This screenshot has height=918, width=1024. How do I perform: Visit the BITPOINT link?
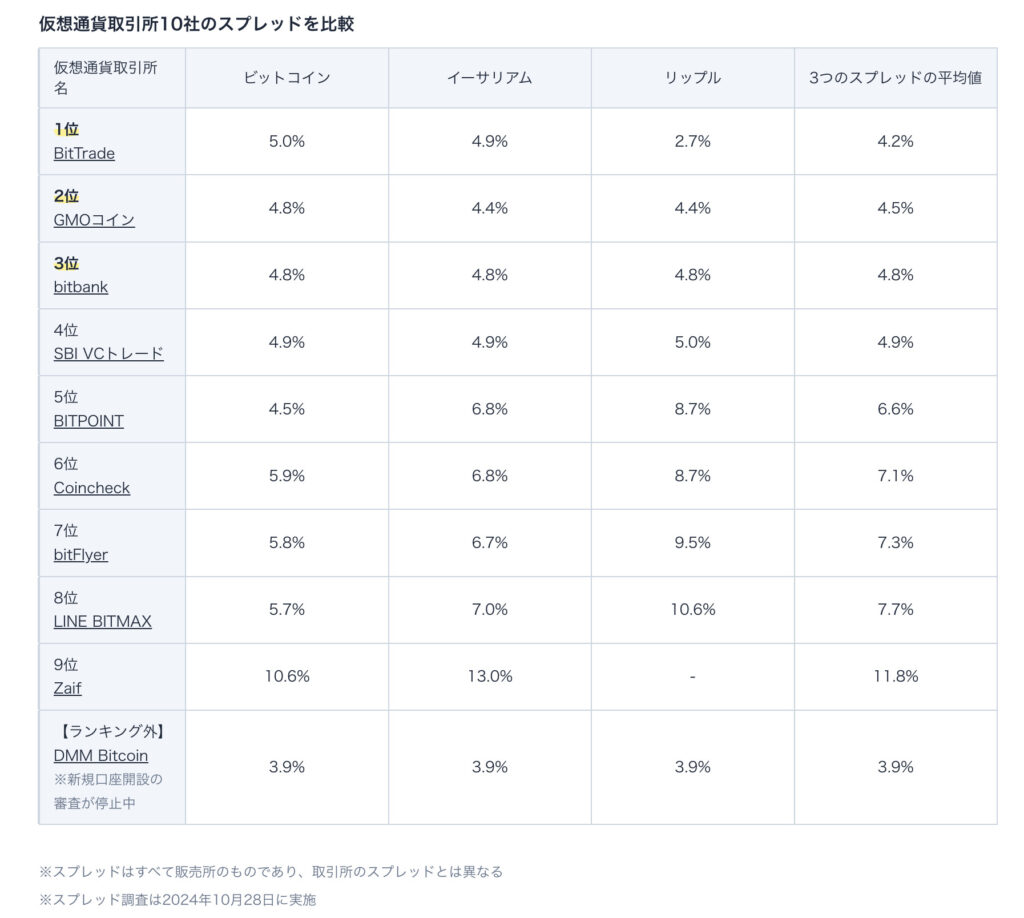89,421
